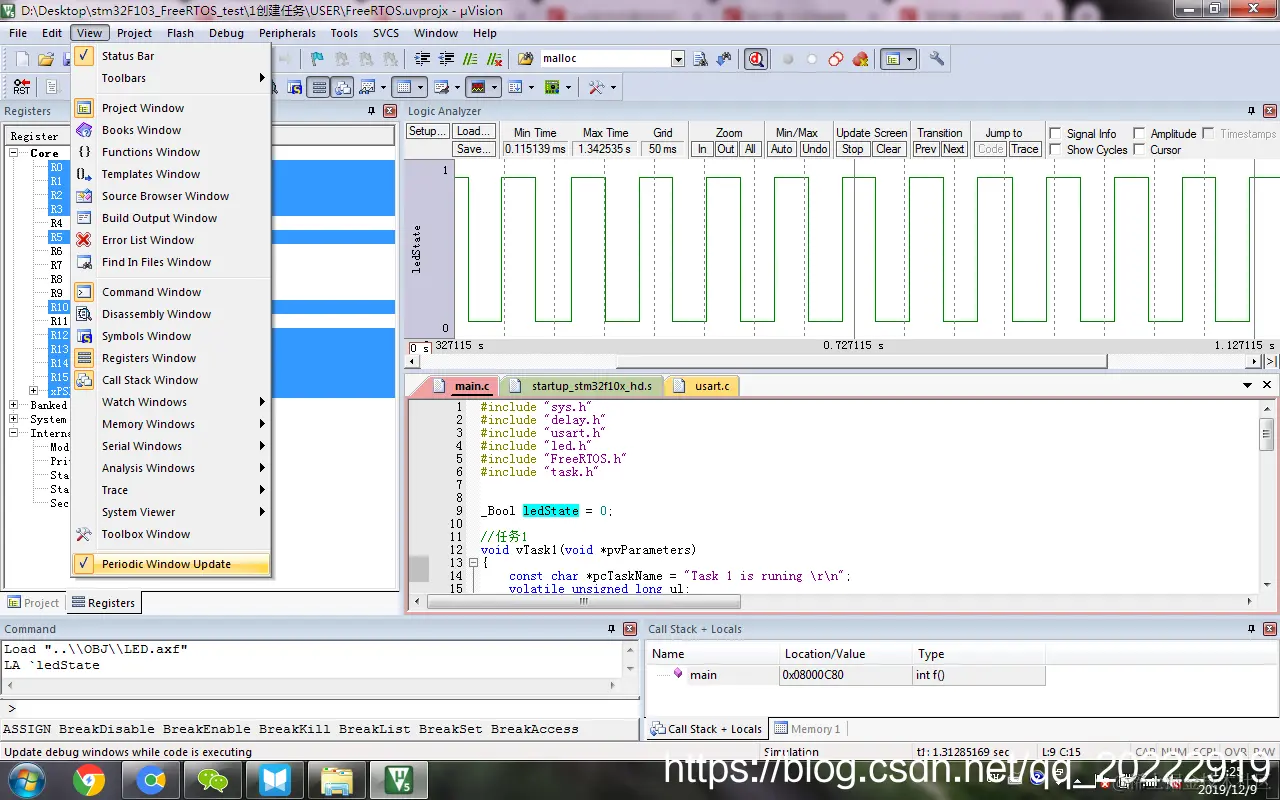
Task: Click the 0x08000C80 value cell
Action: click(844, 675)
